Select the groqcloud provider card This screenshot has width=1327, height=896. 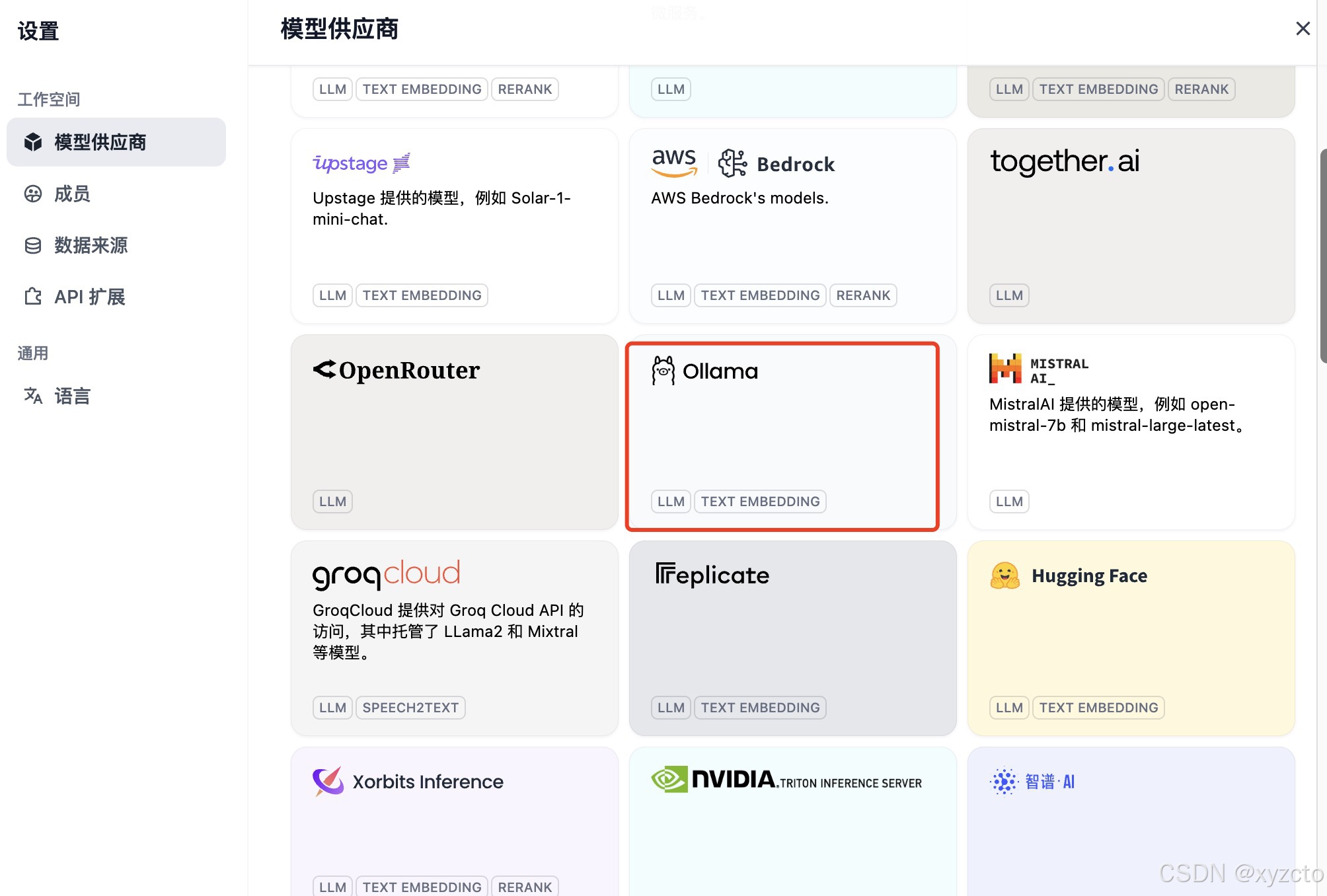coord(454,638)
